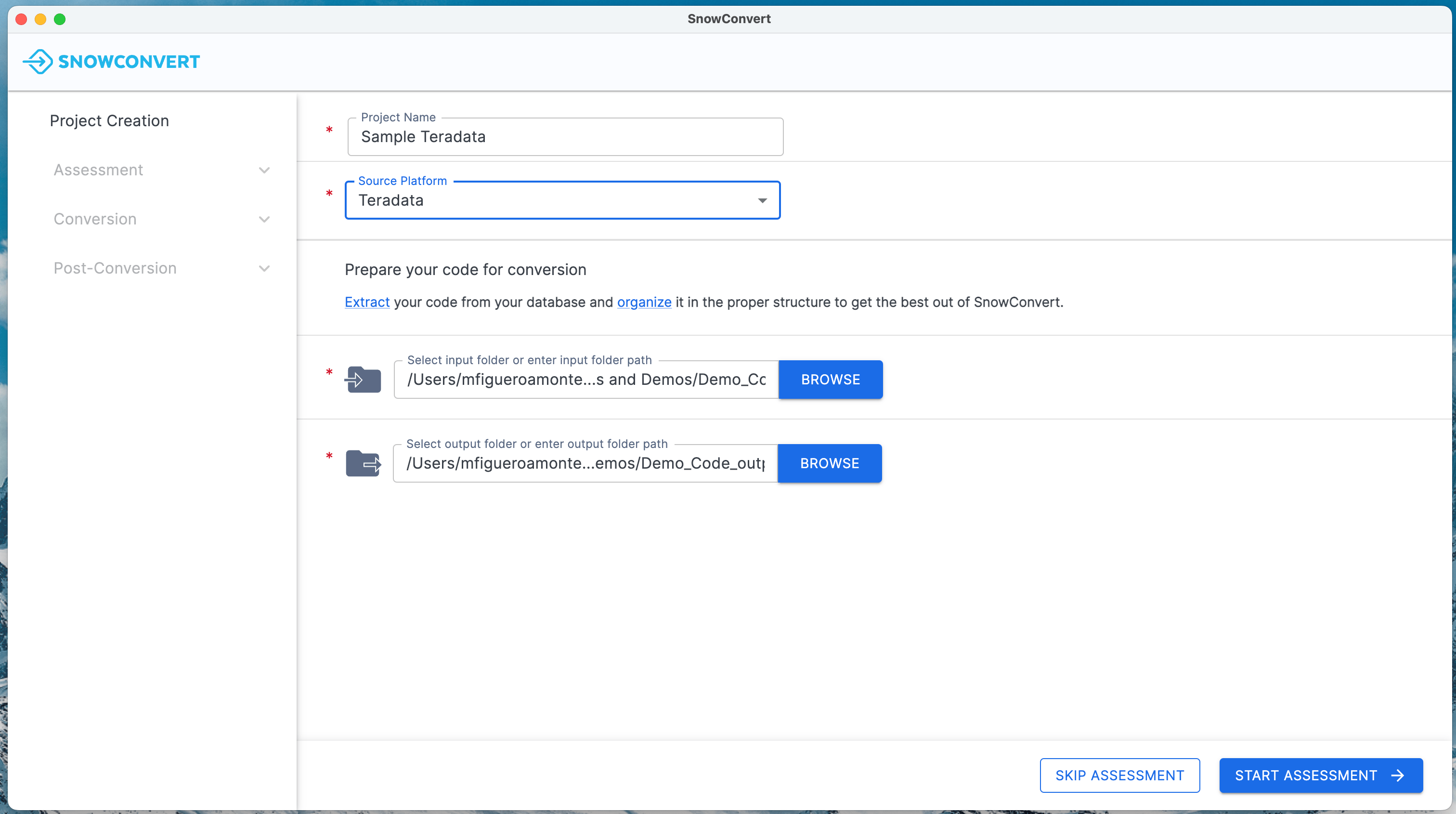The image size is (1456, 814).
Task: Click the arrow icon inside Start Assessment
Action: [1398, 775]
